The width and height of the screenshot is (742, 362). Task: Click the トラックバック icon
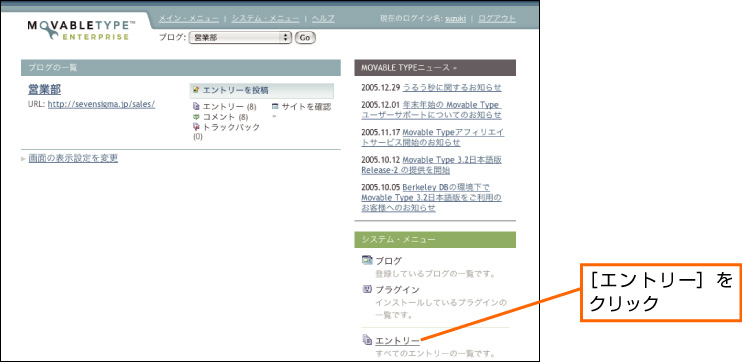(x=196, y=127)
